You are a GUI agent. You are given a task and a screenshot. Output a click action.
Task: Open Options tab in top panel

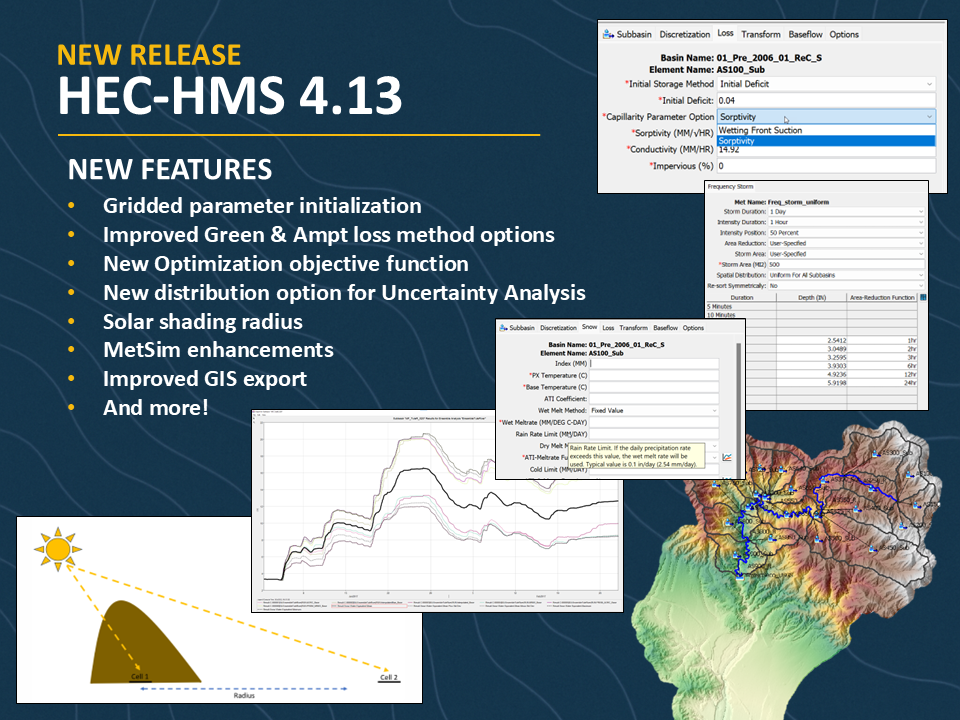click(844, 34)
